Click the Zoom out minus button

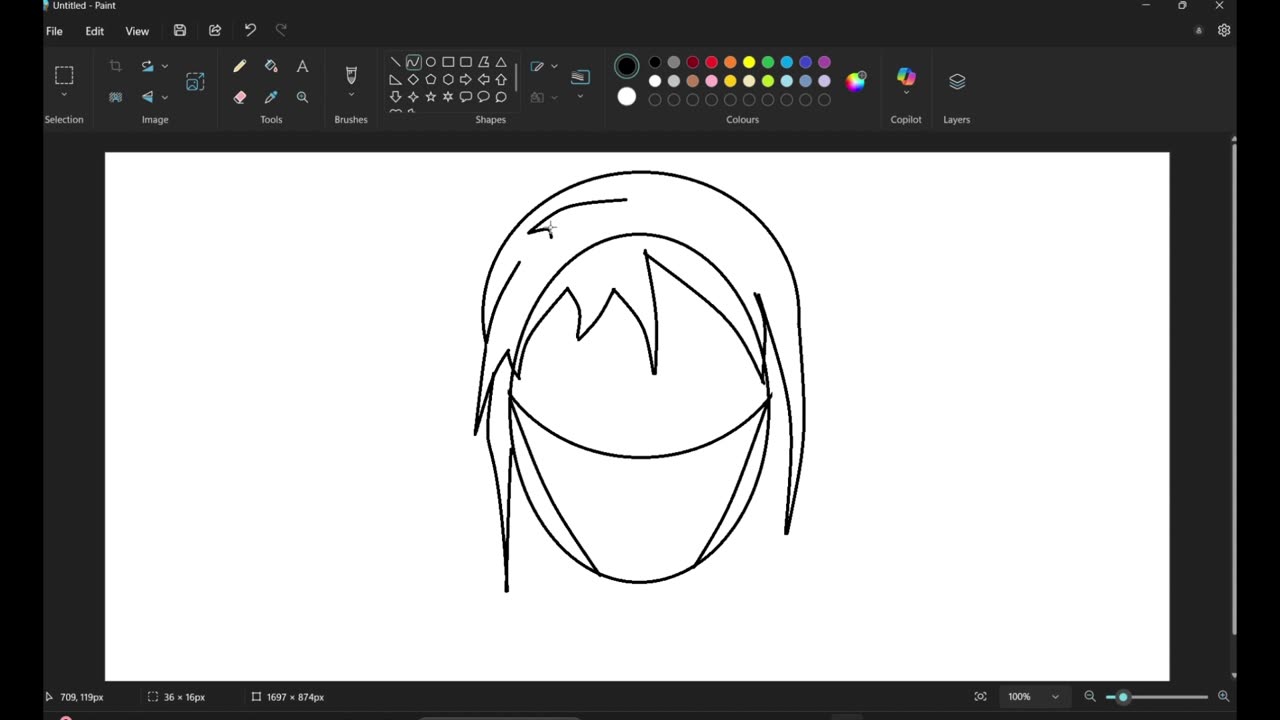[1090, 697]
